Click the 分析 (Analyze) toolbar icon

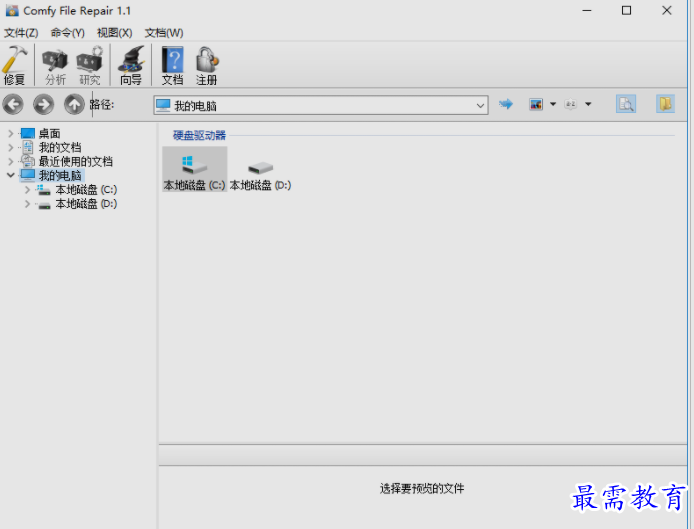[x=55, y=65]
